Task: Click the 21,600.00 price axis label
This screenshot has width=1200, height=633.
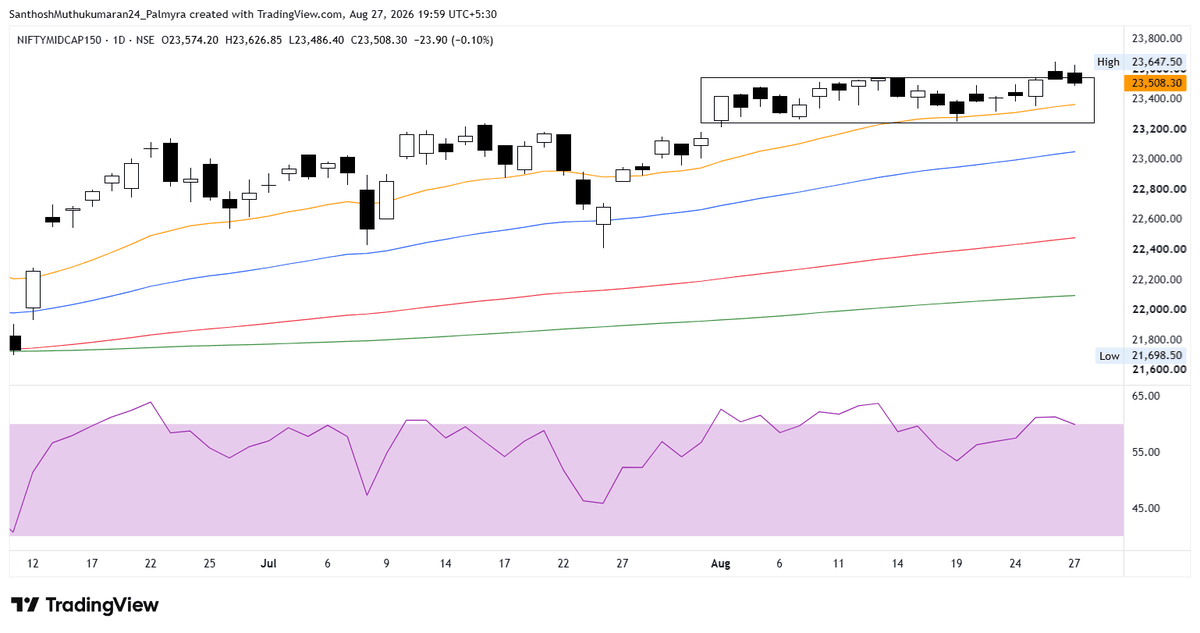Action: click(1158, 369)
